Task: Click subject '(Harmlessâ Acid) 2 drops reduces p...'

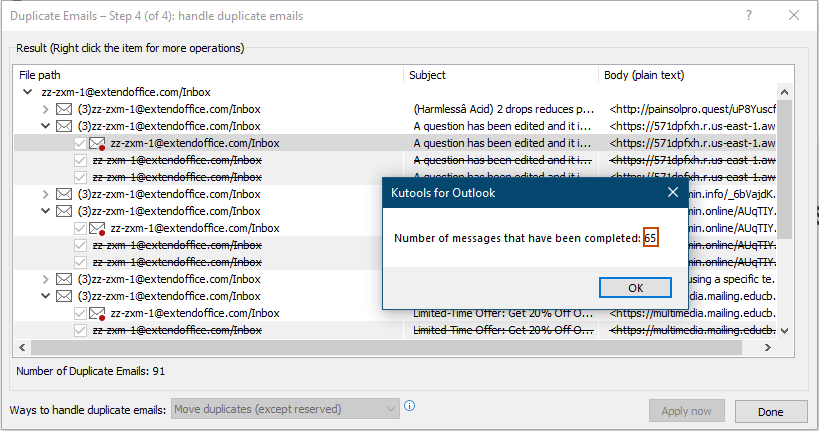Action: (x=504, y=109)
